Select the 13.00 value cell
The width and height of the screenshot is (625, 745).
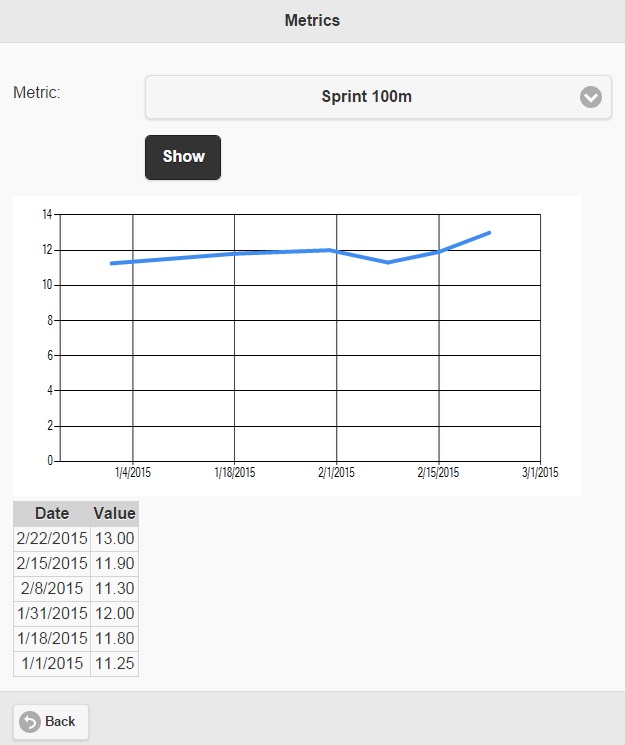point(115,539)
